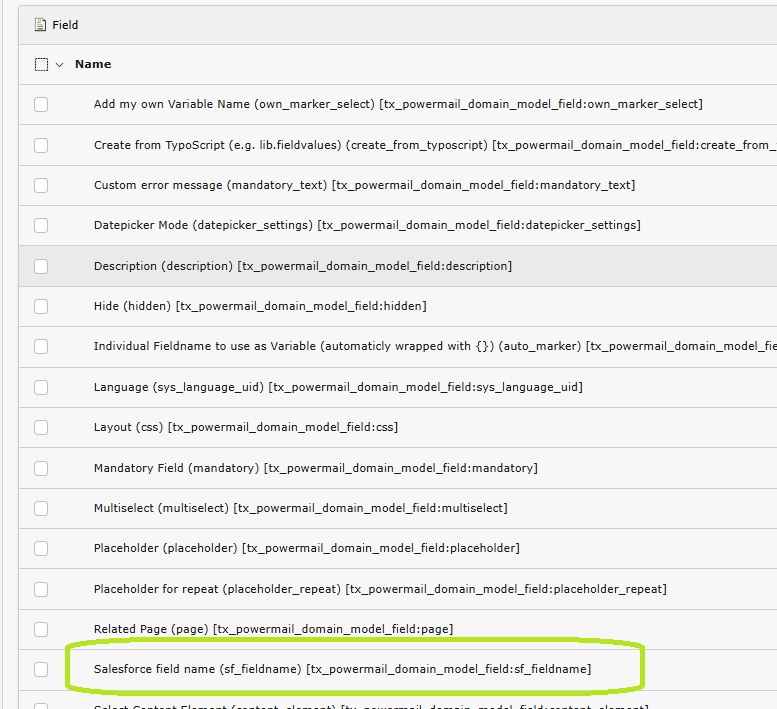Viewport: 777px width, 709px height.
Task: Check the Mandatory Field checkbox
Action: point(41,468)
